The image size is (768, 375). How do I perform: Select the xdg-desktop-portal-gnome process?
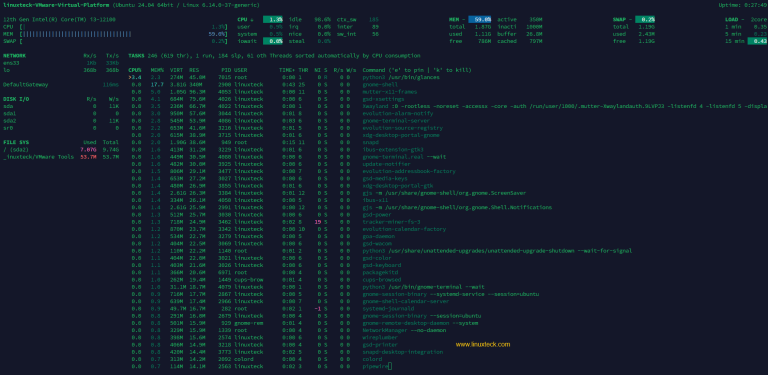point(401,135)
